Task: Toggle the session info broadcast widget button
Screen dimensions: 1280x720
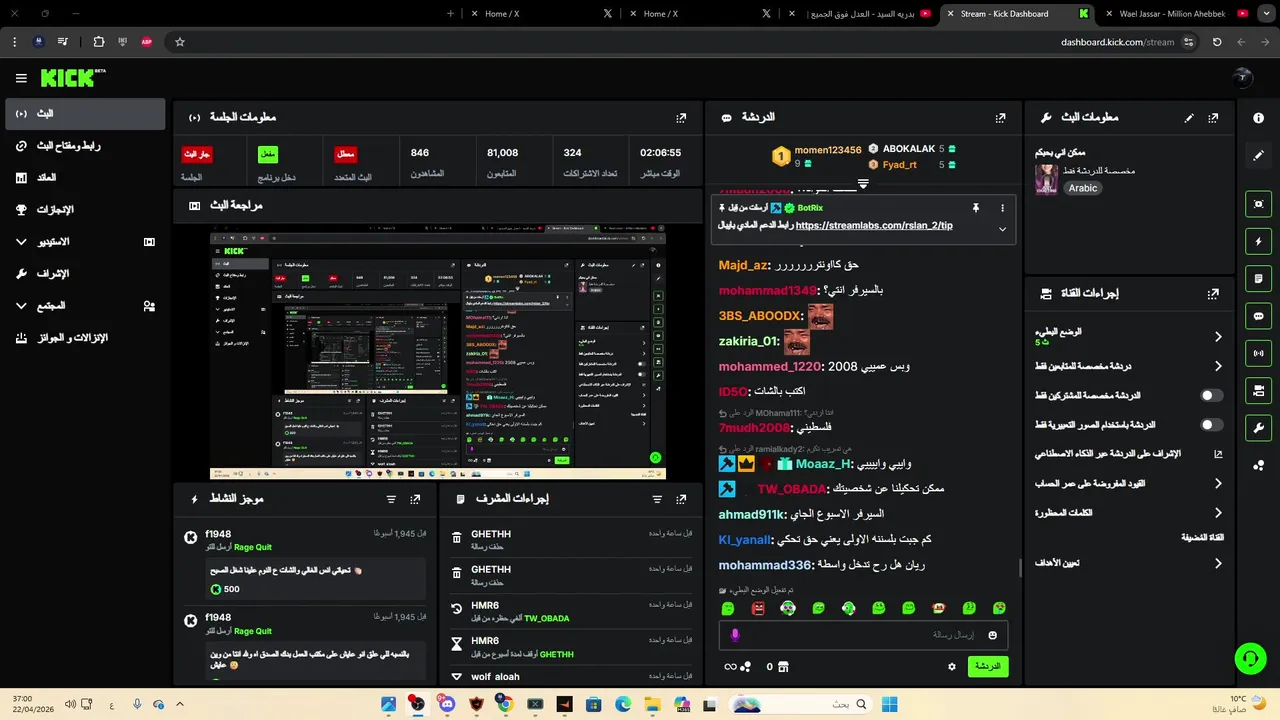Action: [1258, 353]
